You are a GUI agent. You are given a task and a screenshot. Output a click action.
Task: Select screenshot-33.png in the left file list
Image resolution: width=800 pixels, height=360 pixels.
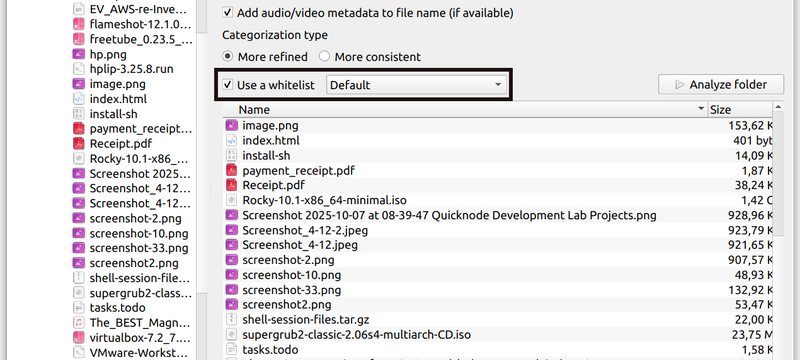(139, 248)
